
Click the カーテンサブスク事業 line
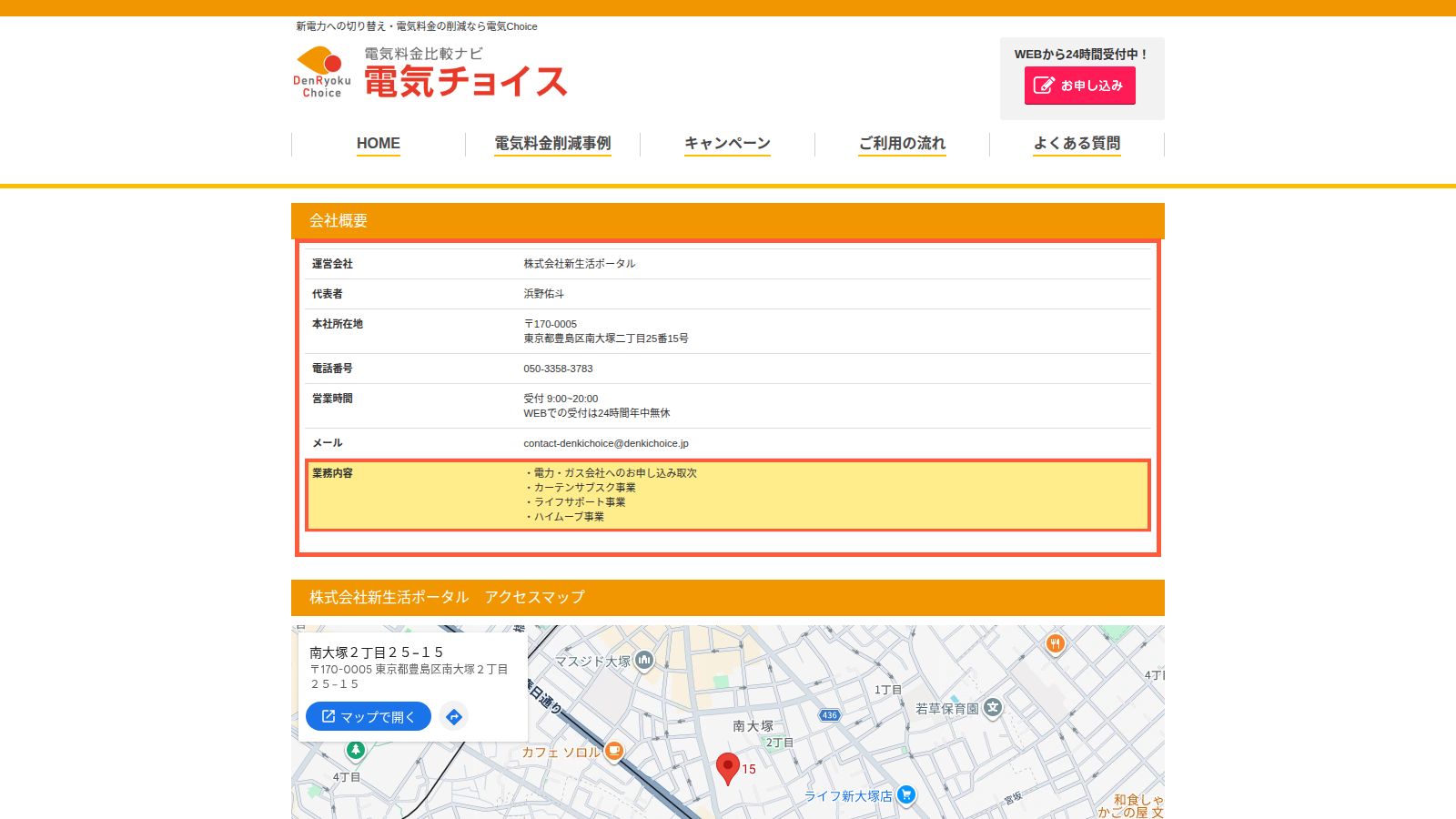[x=580, y=488]
